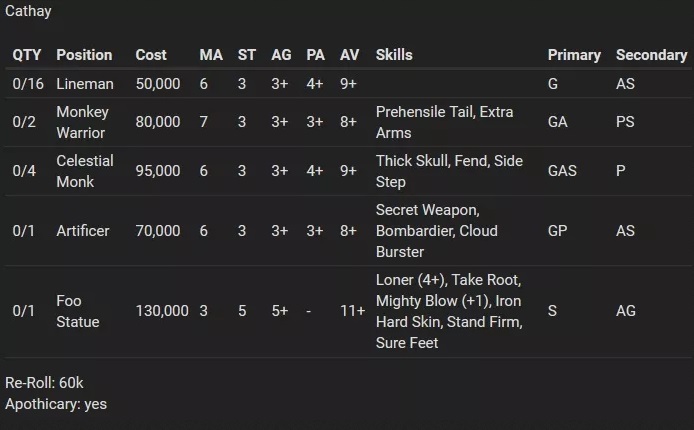Click the Secret Weapon, Bombardier skills cell
Screen dimensions: 694x430
click(x=437, y=231)
